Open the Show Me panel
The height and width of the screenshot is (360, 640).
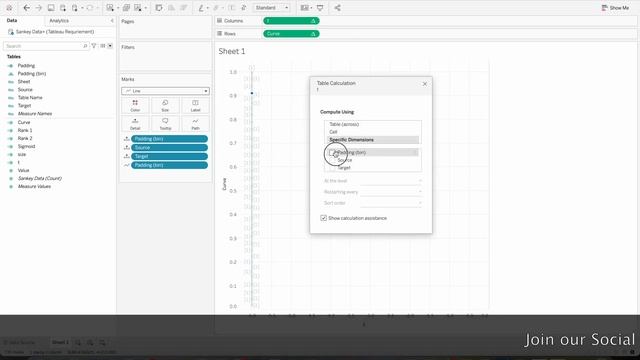615,8
